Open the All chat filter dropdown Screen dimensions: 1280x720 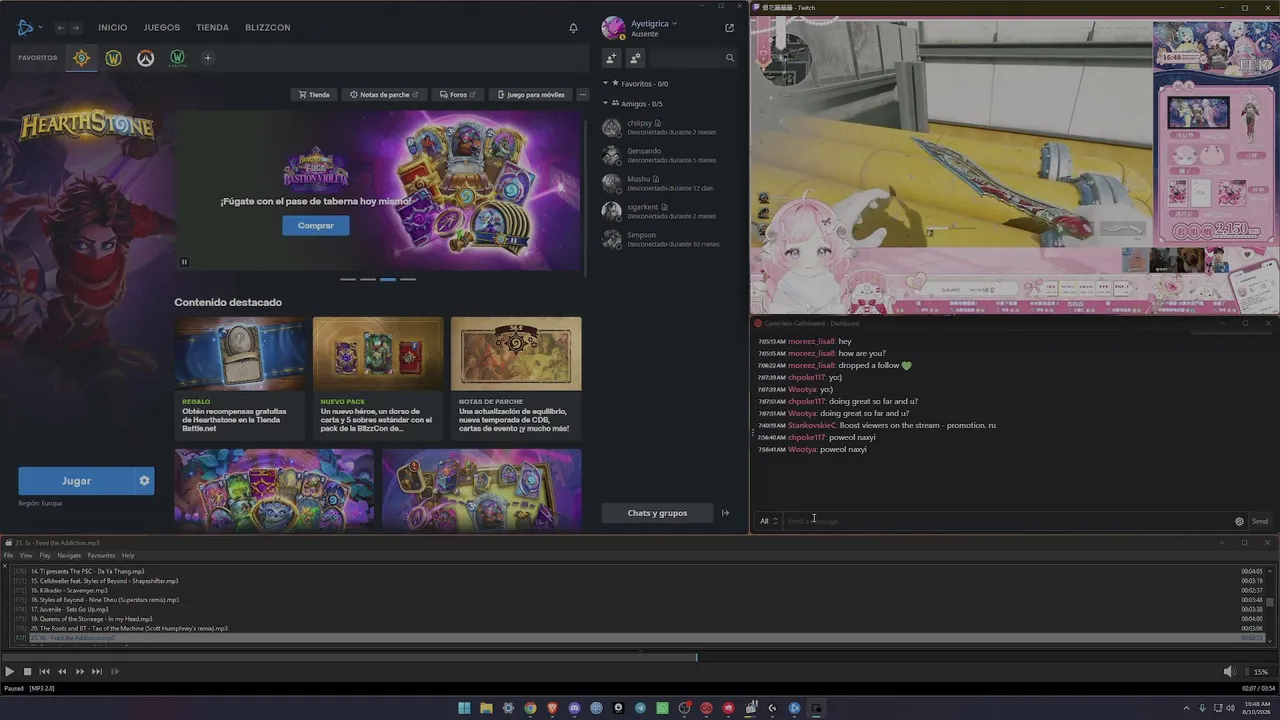[x=768, y=521]
